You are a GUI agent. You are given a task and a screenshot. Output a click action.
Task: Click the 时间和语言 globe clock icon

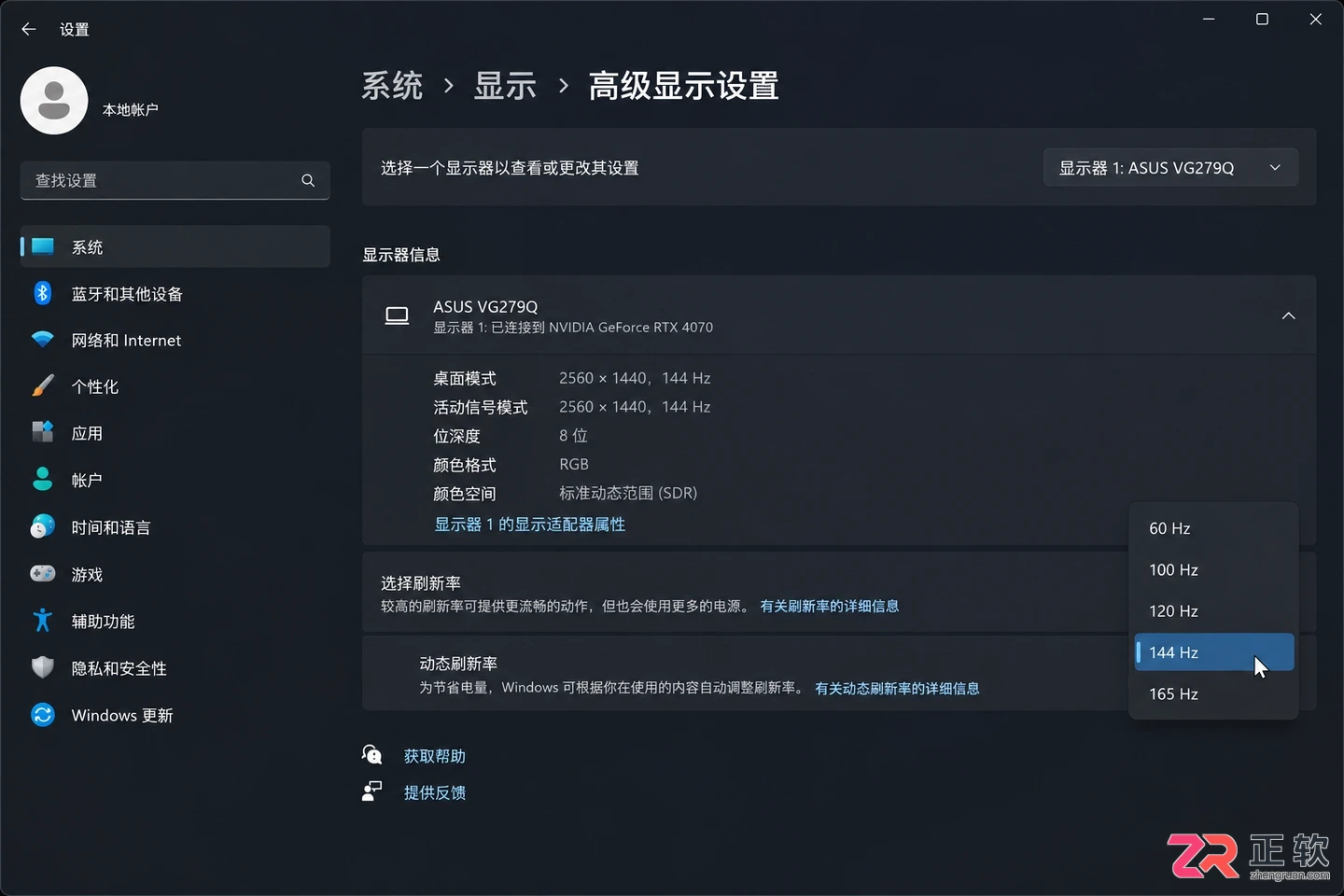tap(43, 526)
